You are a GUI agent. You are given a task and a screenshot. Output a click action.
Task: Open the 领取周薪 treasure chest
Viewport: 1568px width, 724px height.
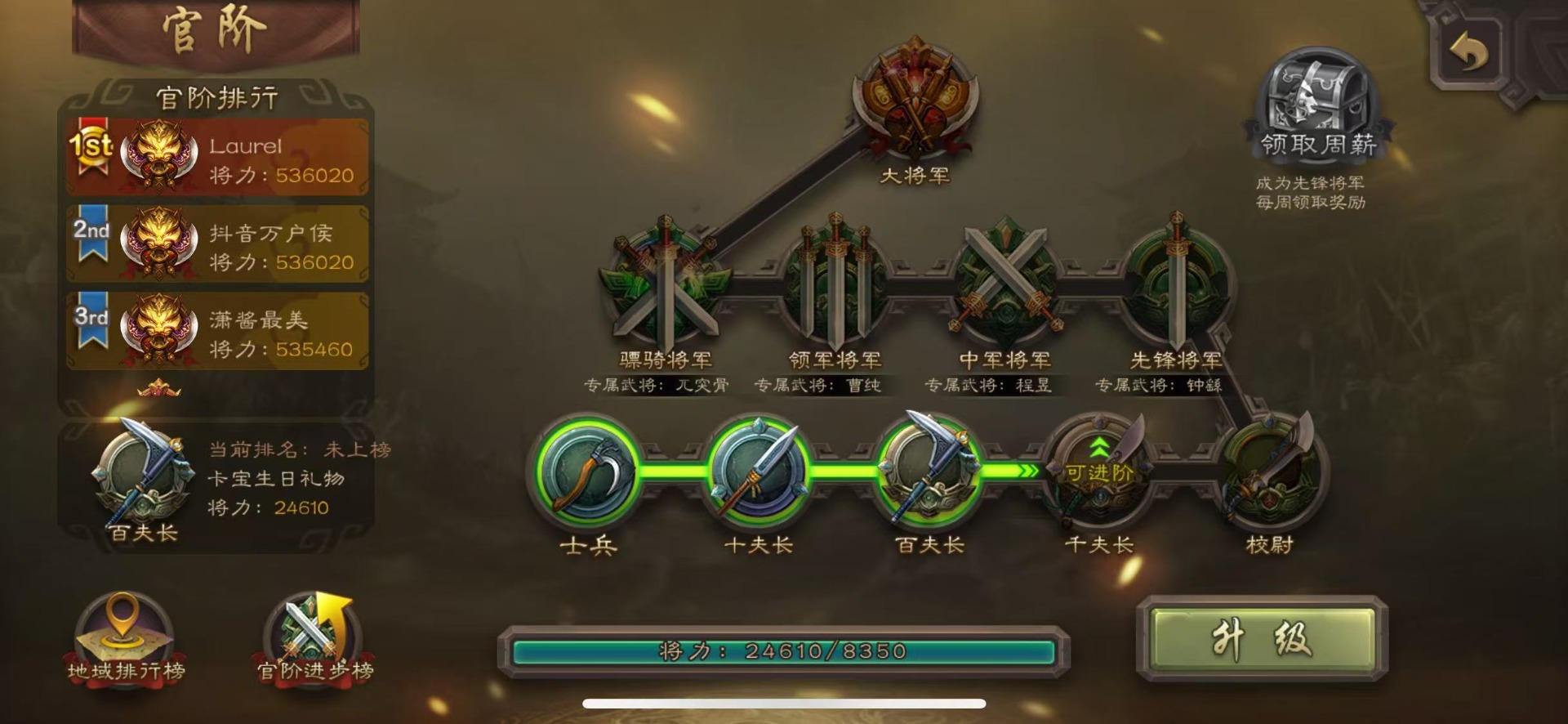pyautogui.click(x=1317, y=102)
